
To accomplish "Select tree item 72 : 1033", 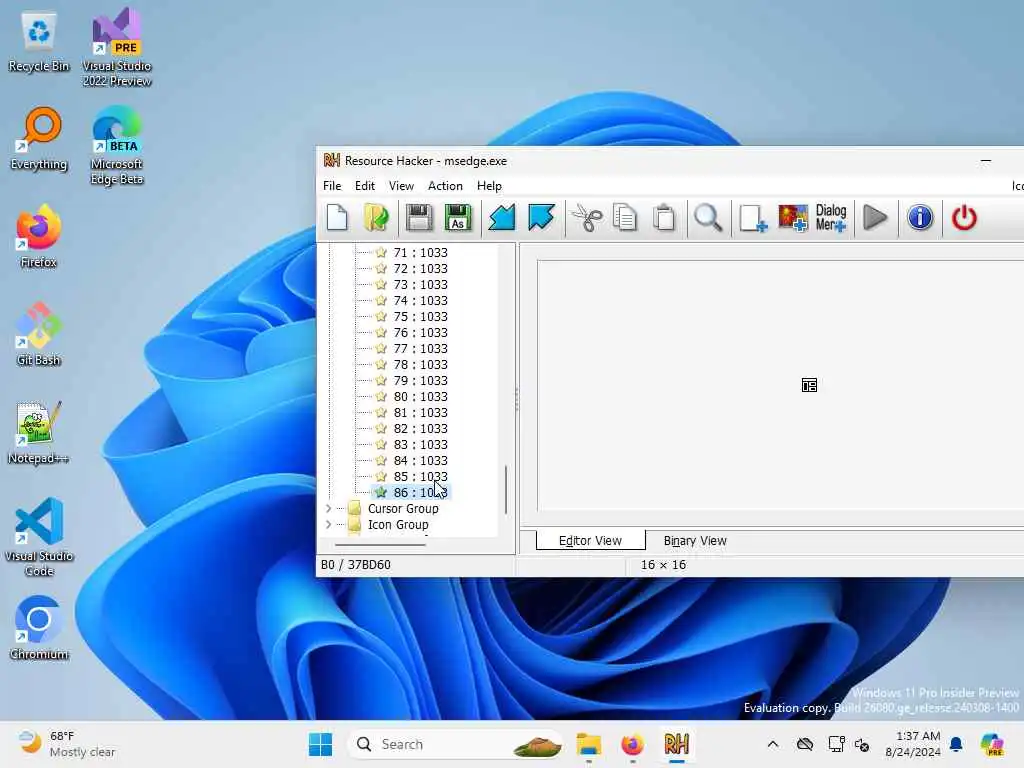I will 420,268.
